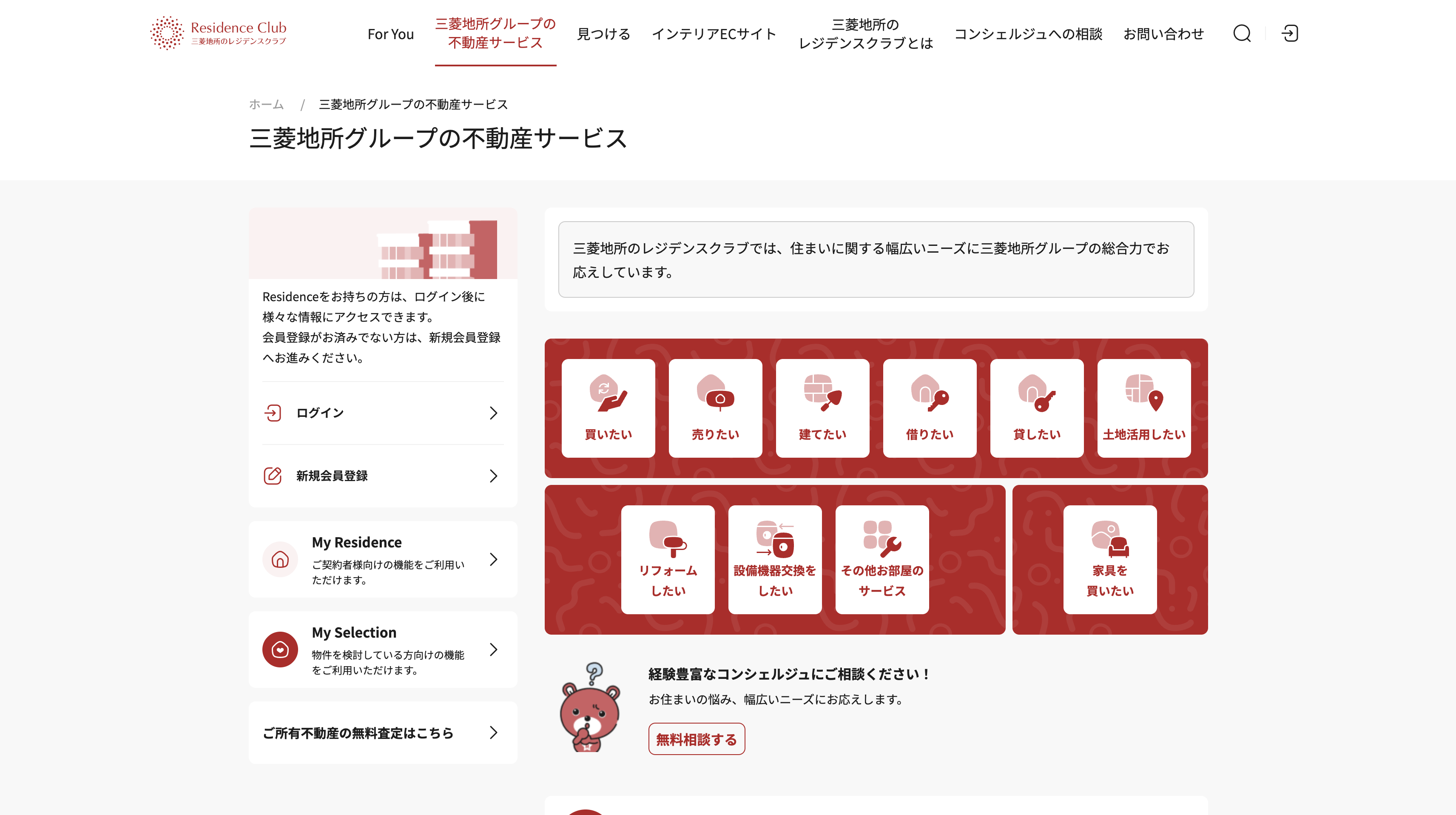Image resolution: width=1456 pixels, height=815 pixels.
Task: Click the Residence Club logo
Action: (x=217, y=32)
